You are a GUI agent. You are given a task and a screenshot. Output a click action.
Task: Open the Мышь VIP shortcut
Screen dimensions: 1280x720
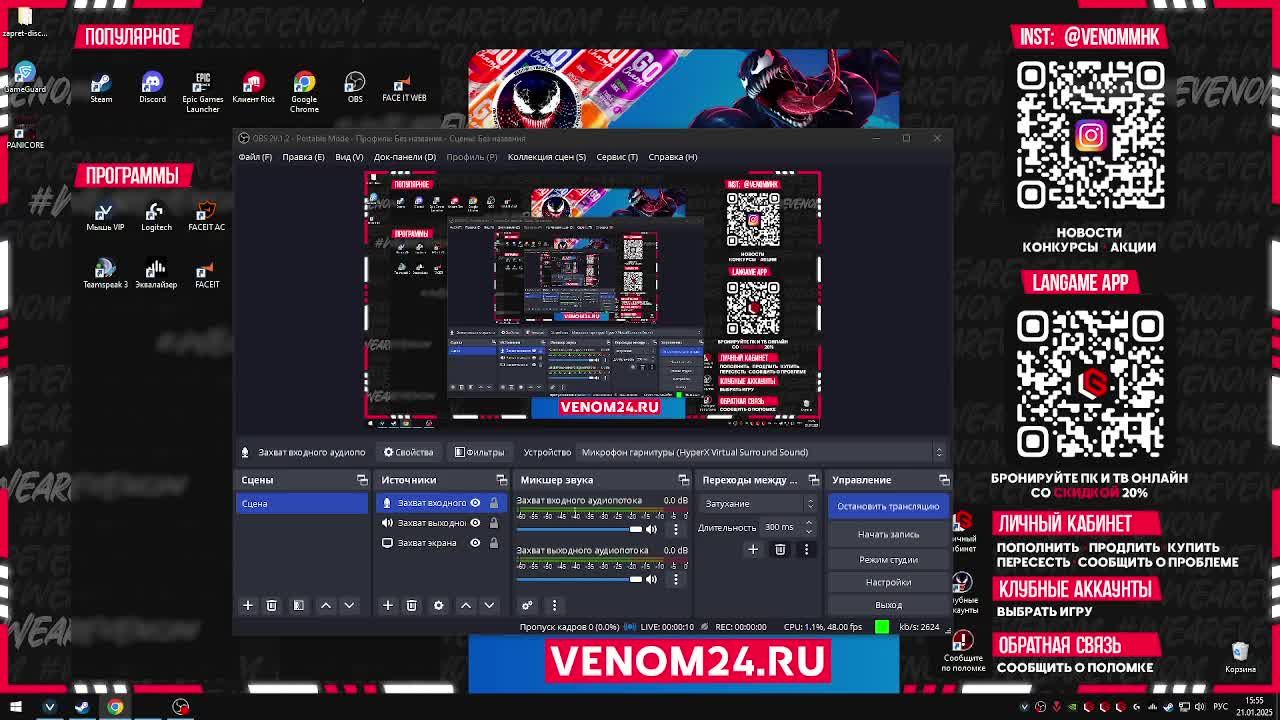[x=104, y=216]
